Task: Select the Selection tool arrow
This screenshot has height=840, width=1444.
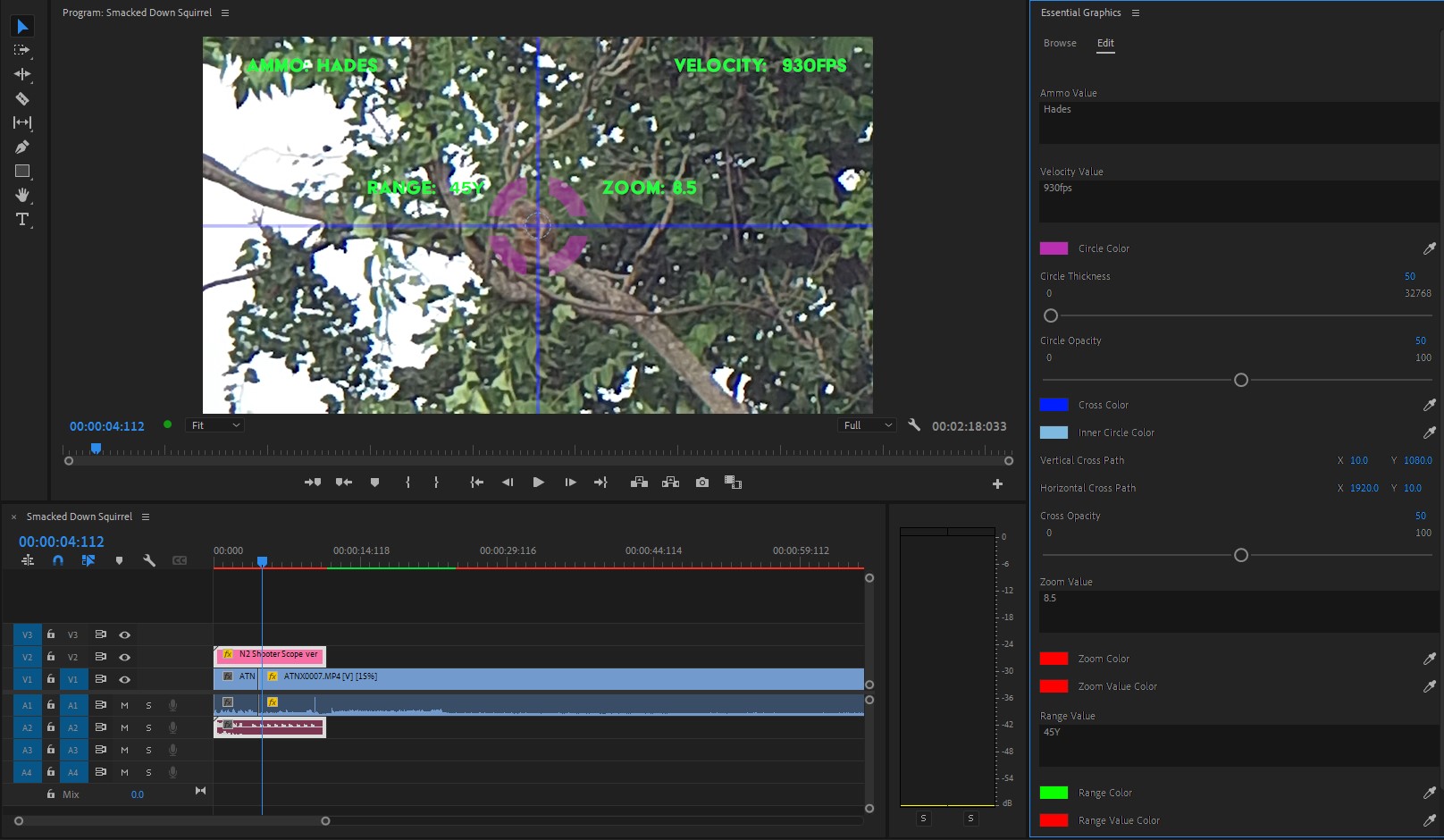Action: point(22,27)
